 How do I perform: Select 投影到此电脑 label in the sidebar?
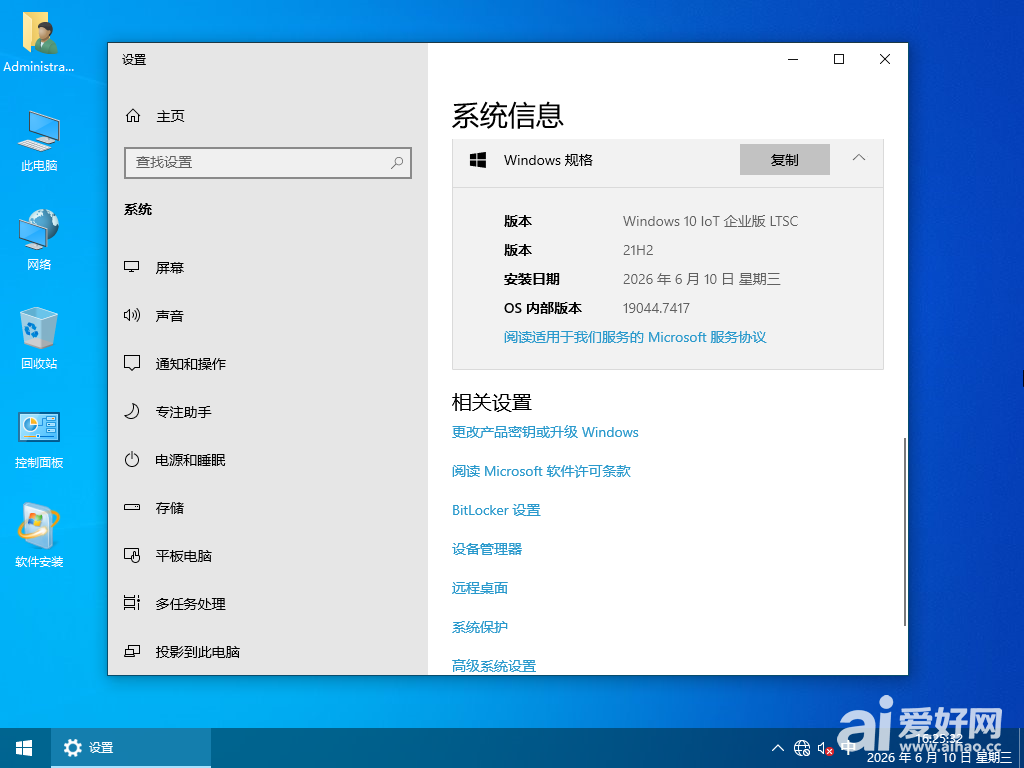click(198, 652)
